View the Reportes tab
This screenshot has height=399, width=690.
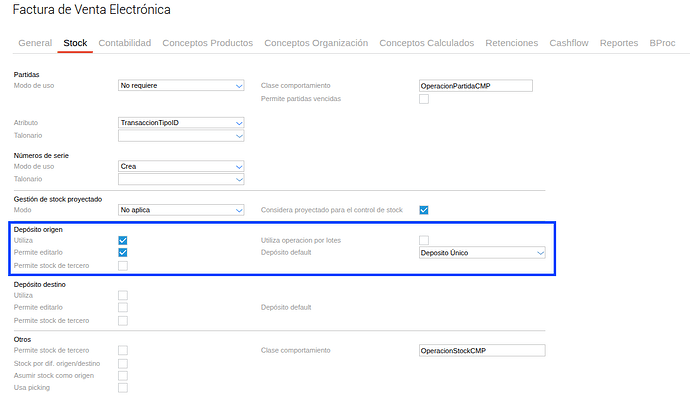pos(619,43)
